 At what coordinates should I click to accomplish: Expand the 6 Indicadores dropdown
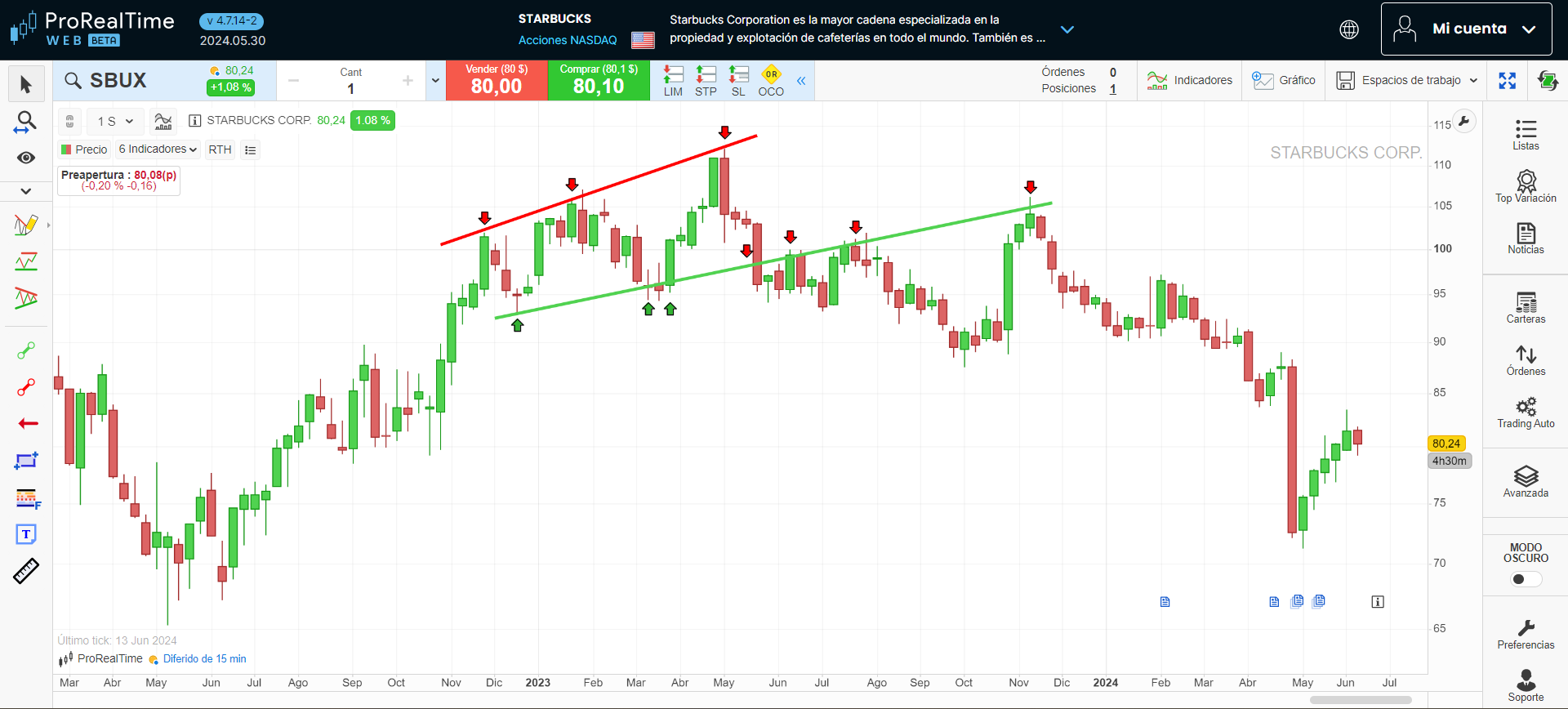click(158, 149)
